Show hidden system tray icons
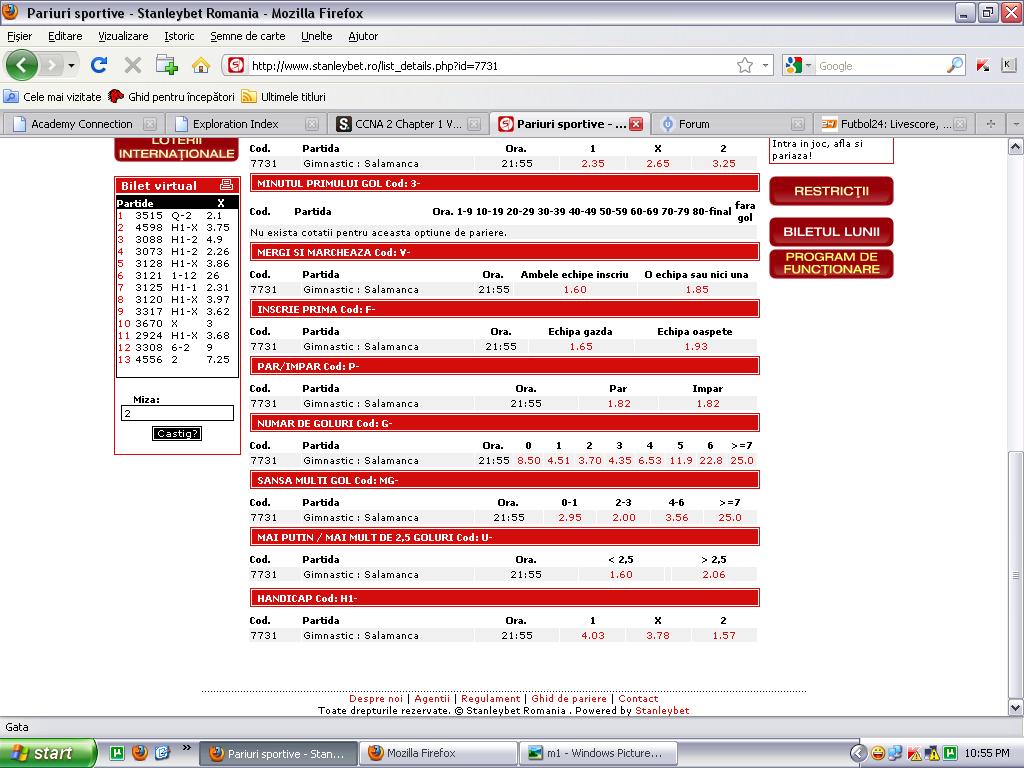The width and height of the screenshot is (1024, 768). [858, 753]
